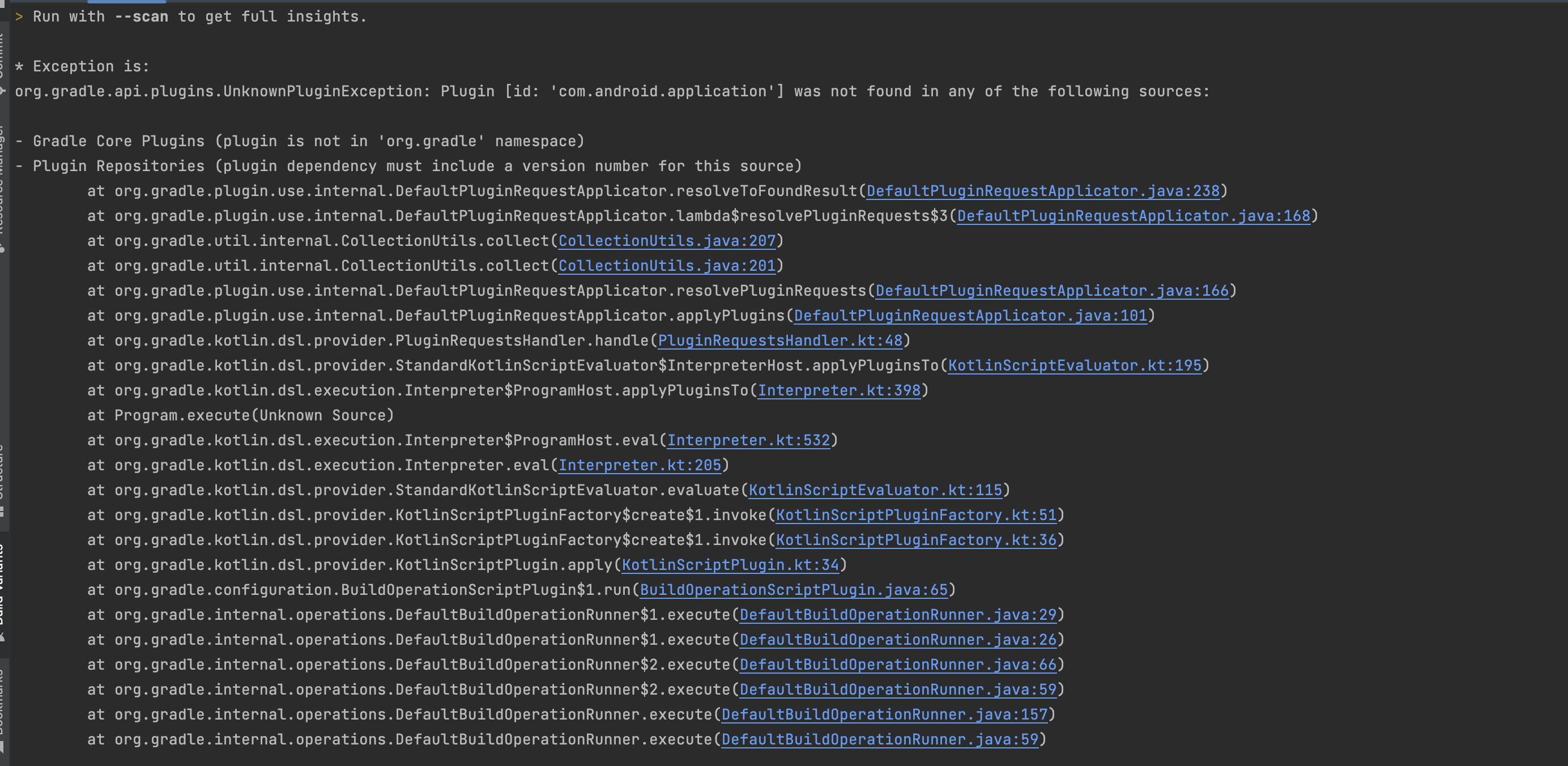
Task: Navigate to KotlinScriptPlugin.kt:34
Action: 730,565
